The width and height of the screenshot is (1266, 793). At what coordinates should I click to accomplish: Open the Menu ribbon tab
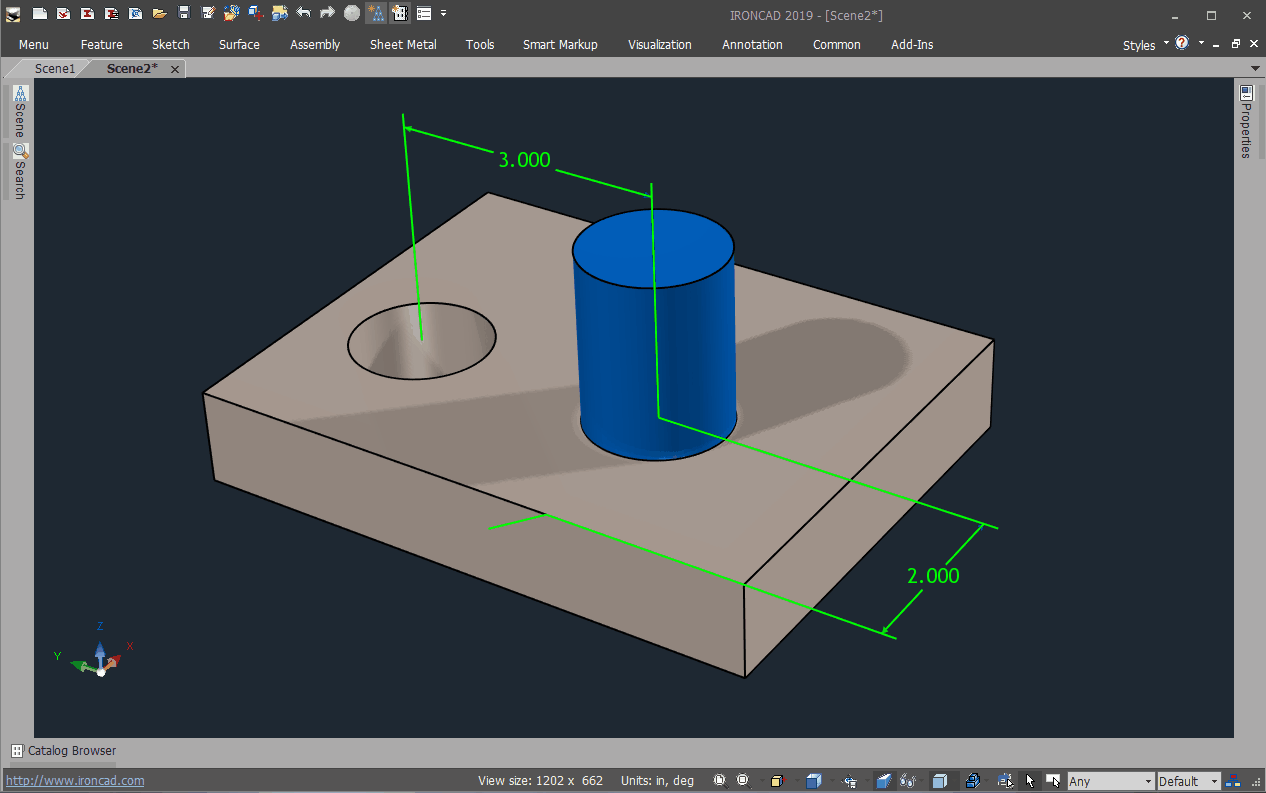(x=33, y=45)
